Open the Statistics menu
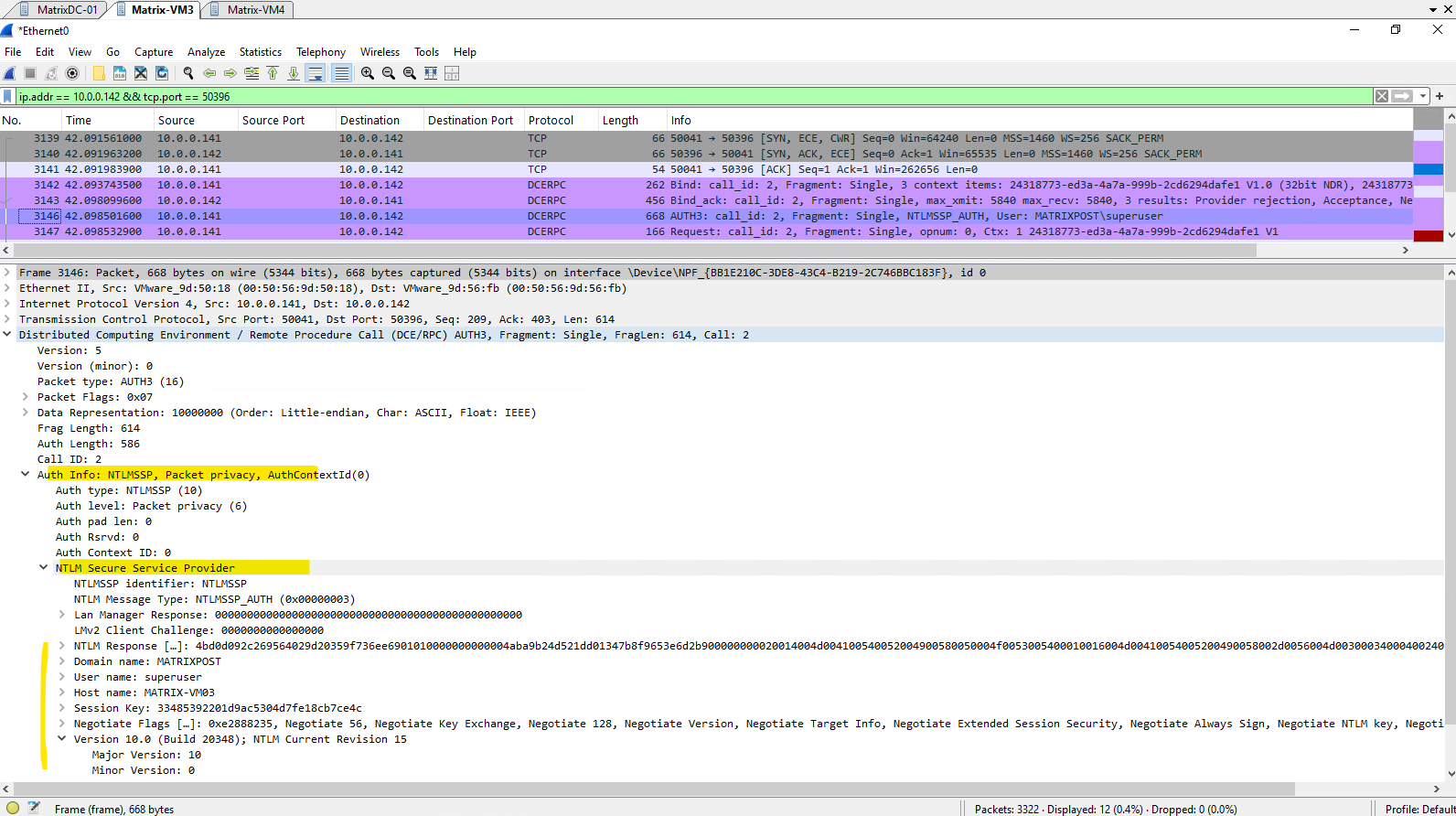This screenshot has height=816, width=1456. 260,52
